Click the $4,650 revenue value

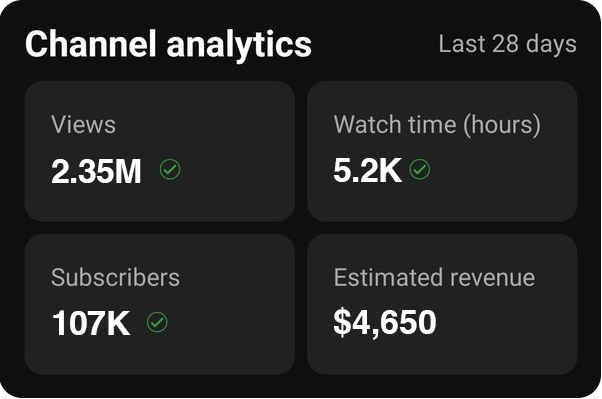tap(385, 322)
